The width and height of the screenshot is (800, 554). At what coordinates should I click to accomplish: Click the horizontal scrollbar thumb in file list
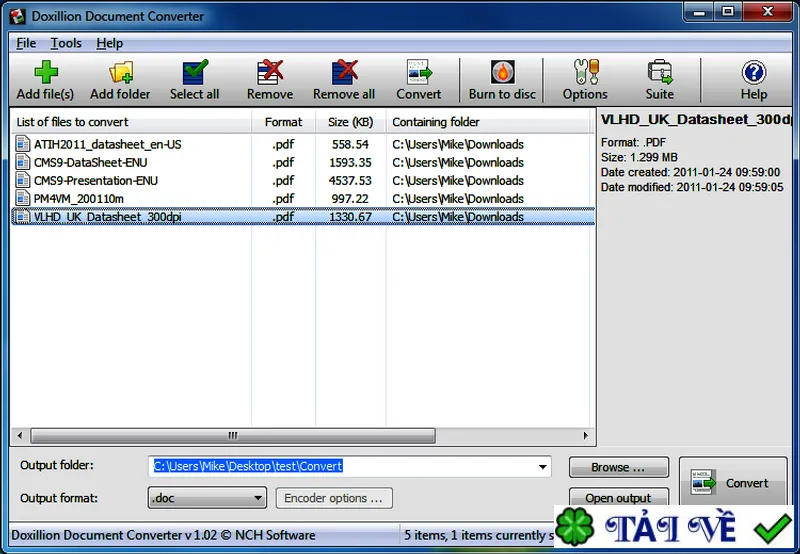[x=233, y=436]
